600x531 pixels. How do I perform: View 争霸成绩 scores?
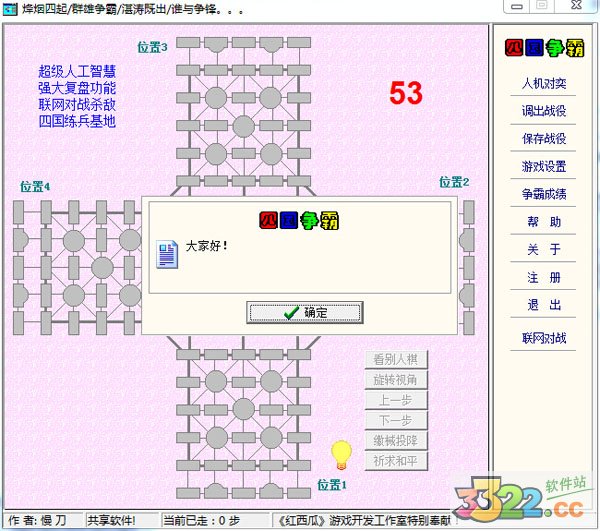pyautogui.click(x=543, y=194)
